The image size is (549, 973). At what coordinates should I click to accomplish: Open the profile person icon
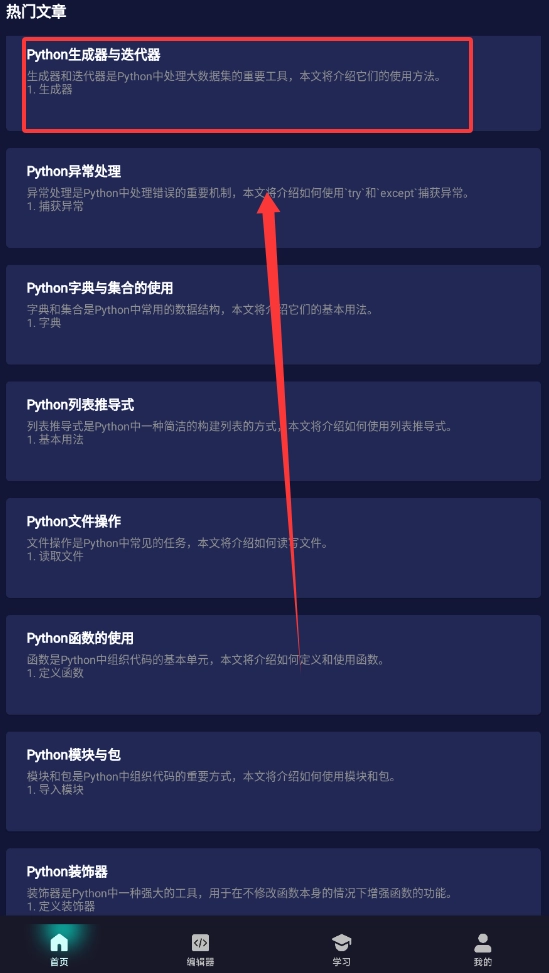point(483,943)
